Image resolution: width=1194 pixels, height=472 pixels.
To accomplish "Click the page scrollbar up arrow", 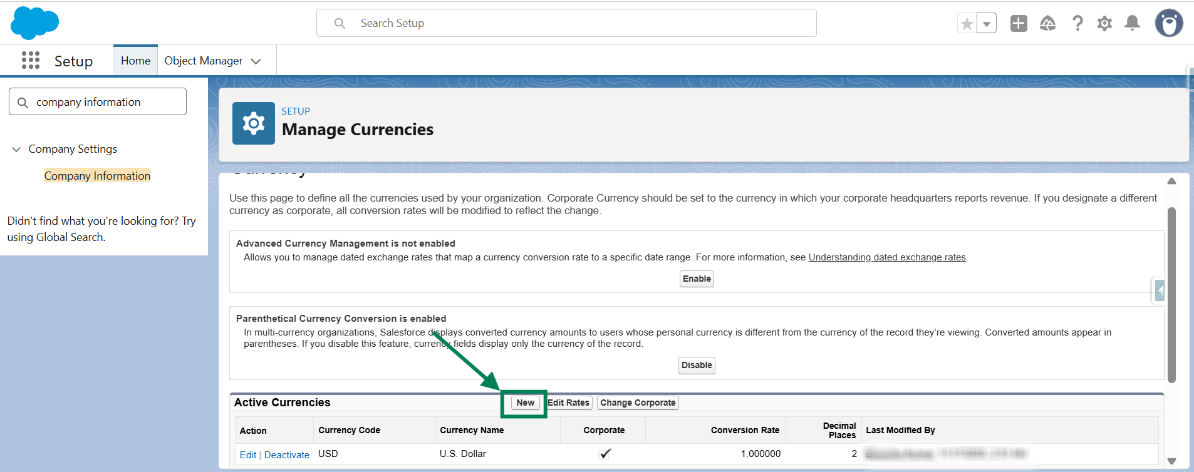I will 1172,181.
